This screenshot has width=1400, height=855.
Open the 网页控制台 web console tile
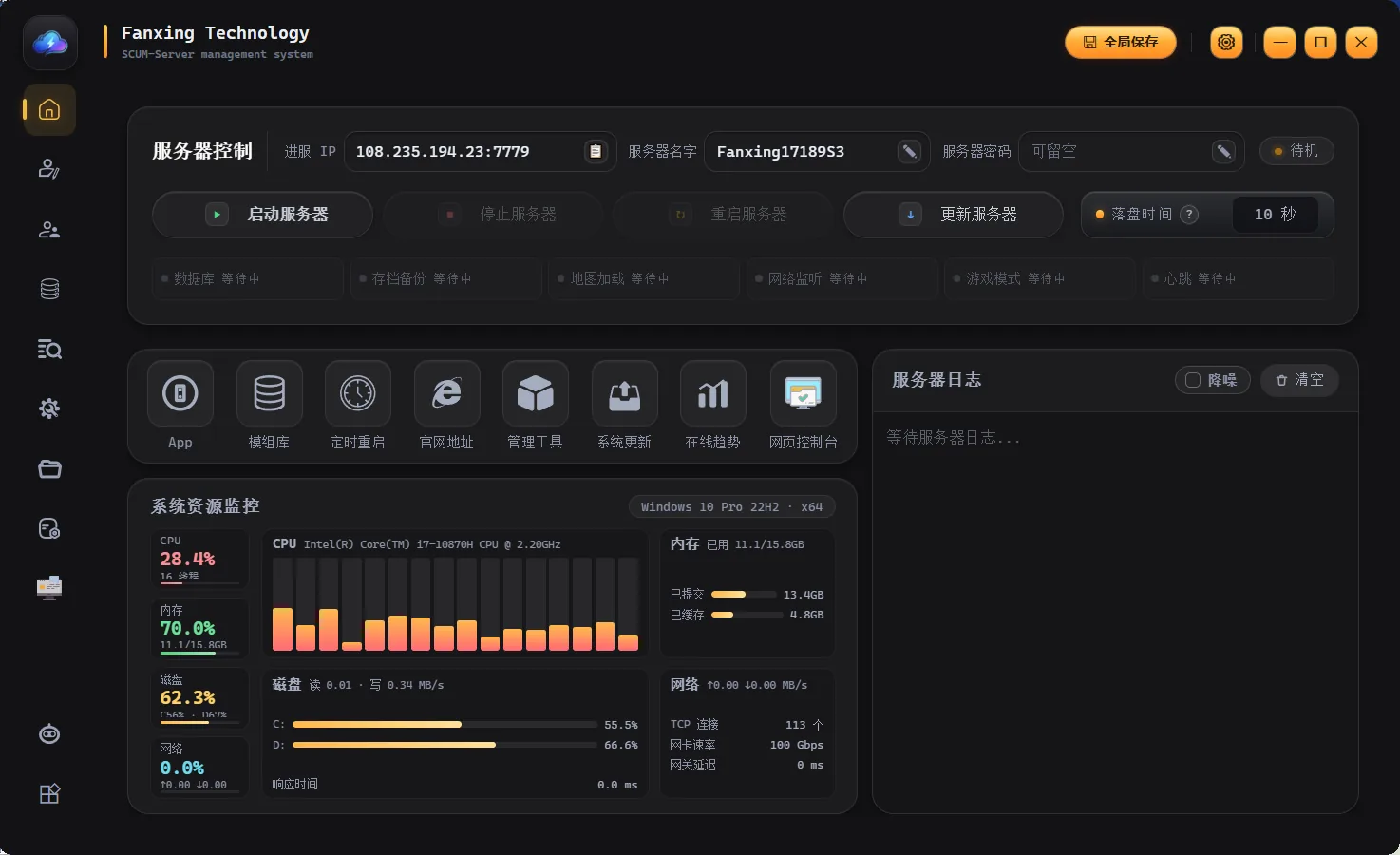point(803,393)
